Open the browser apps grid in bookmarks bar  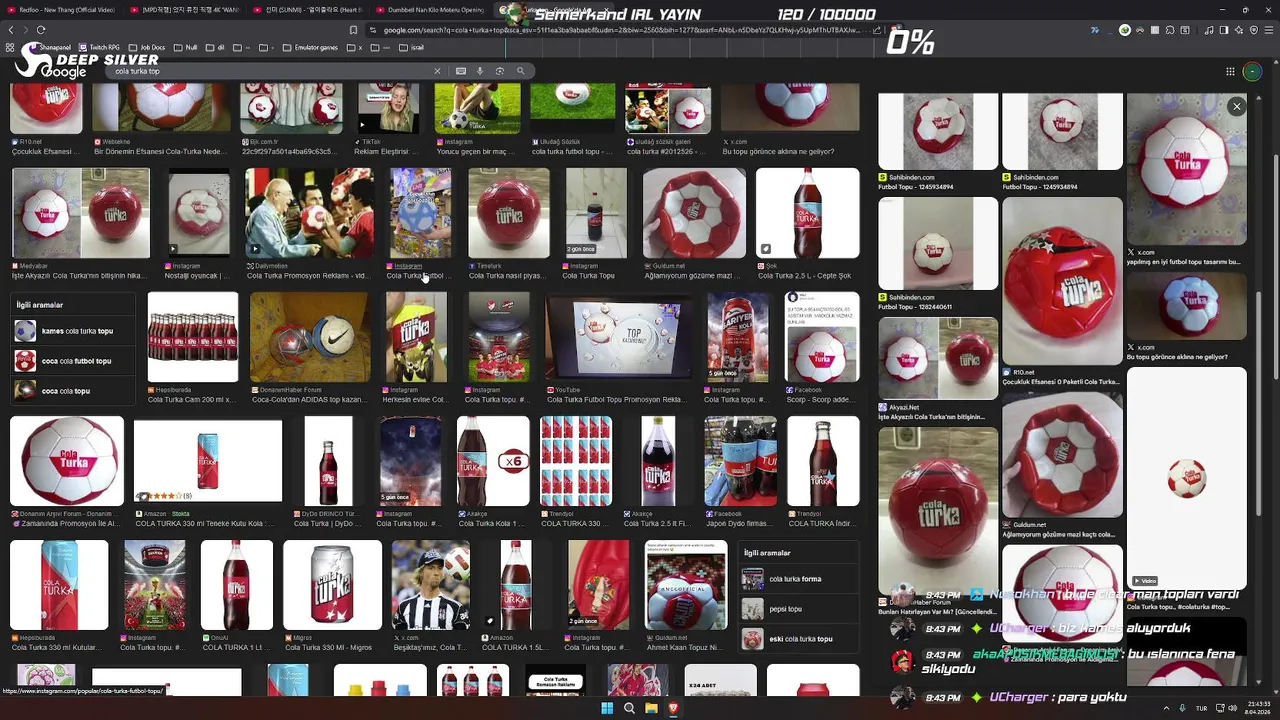(x=10, y=47)
